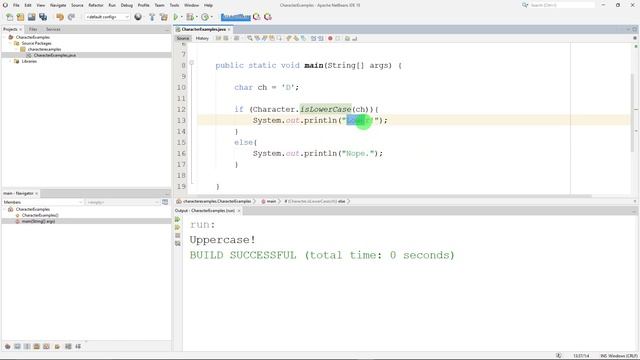Image resolution: width=640 pixels, height=360 pixels.
Task: Close the main - Navigator tab
Action: (x=37, y=193)
